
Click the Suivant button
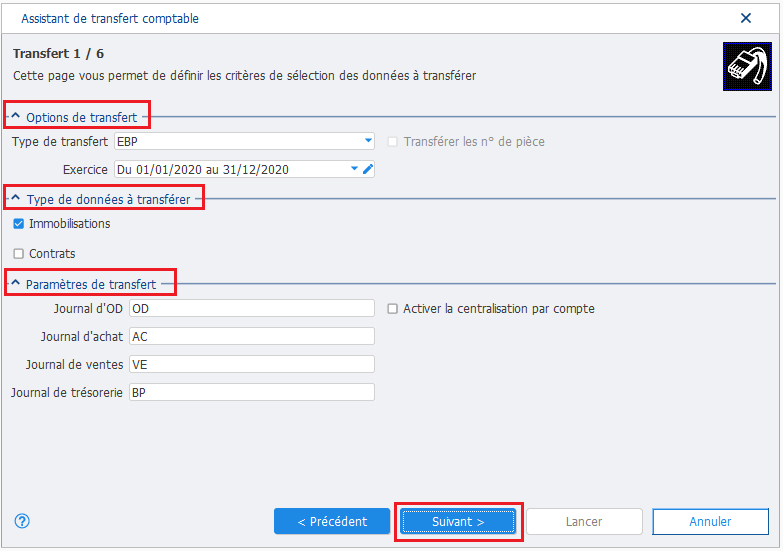[458, 522]
